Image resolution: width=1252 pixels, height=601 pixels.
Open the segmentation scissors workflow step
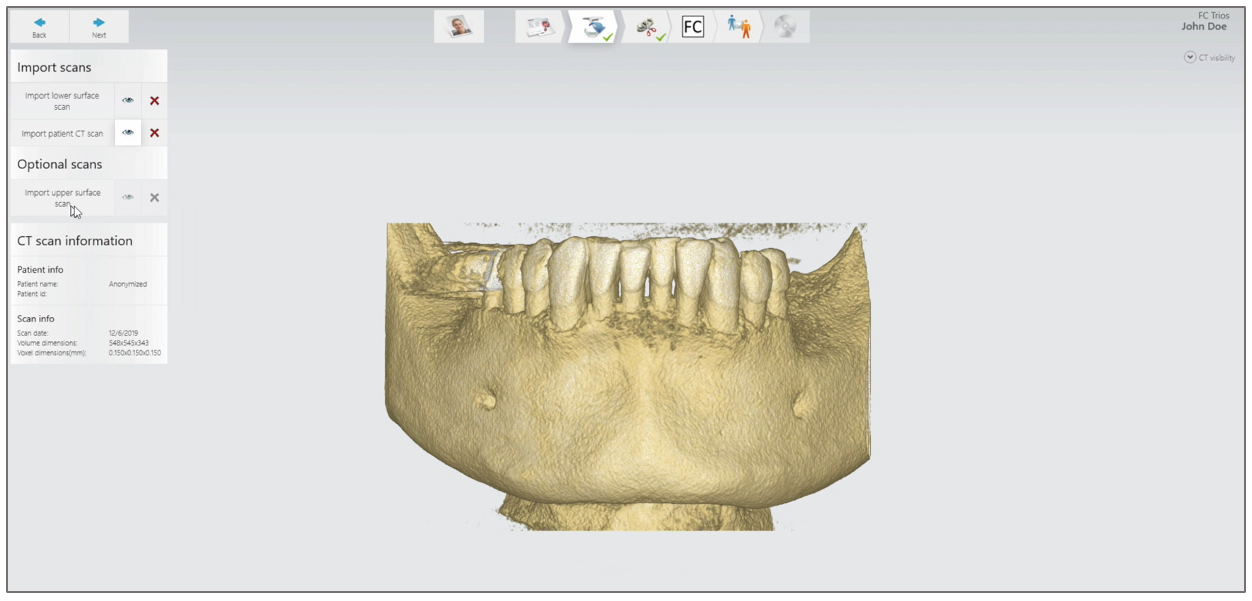pyautogui.click(x=646, y=25)
